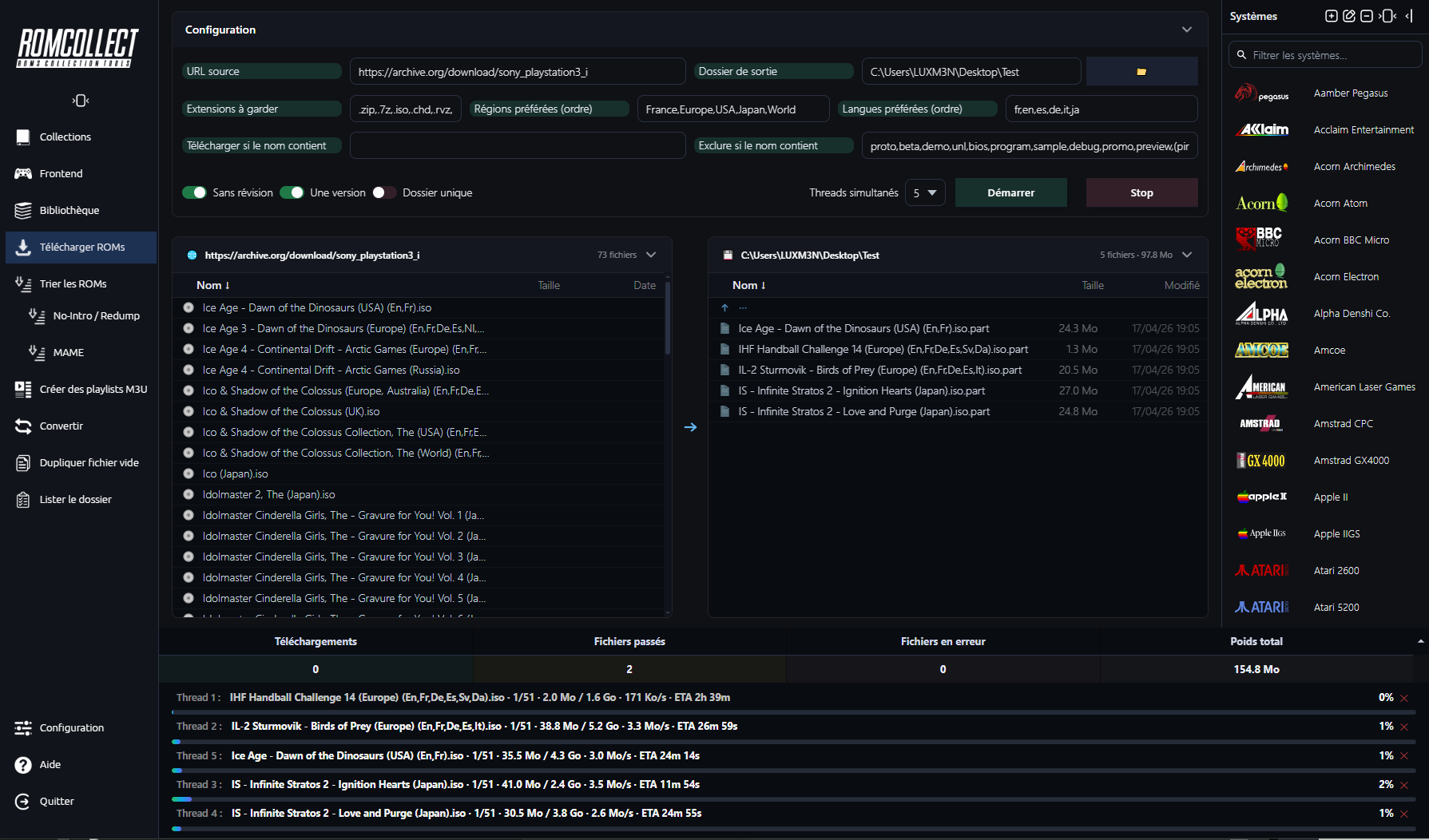The height and width of the screenshot is (840, 1429).
Task: Click the yellow folder browse button
Action: [x=1141, y=71]
